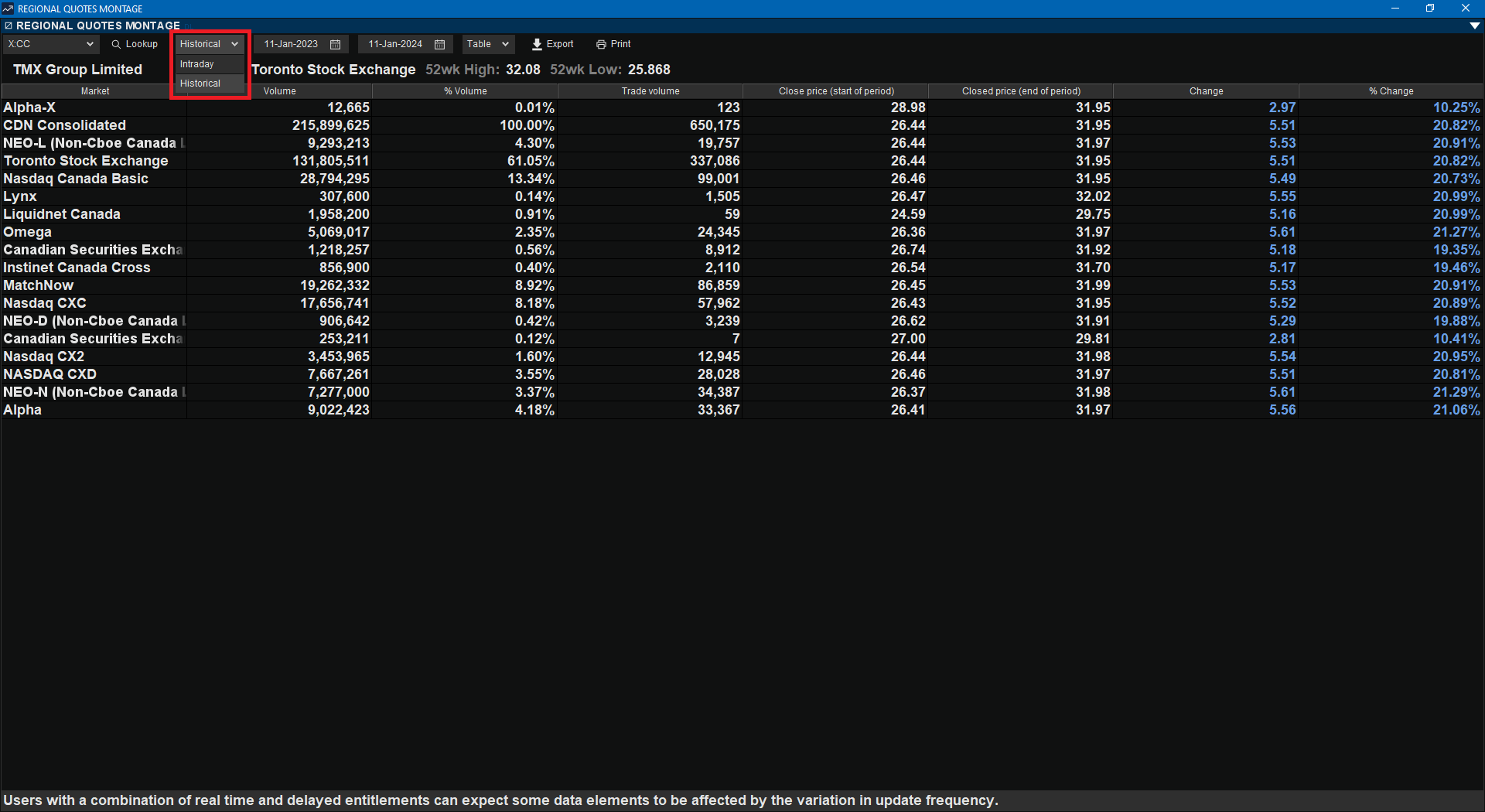
Task: Collapse the Historical mode dropdown
Action: point(210,44)
